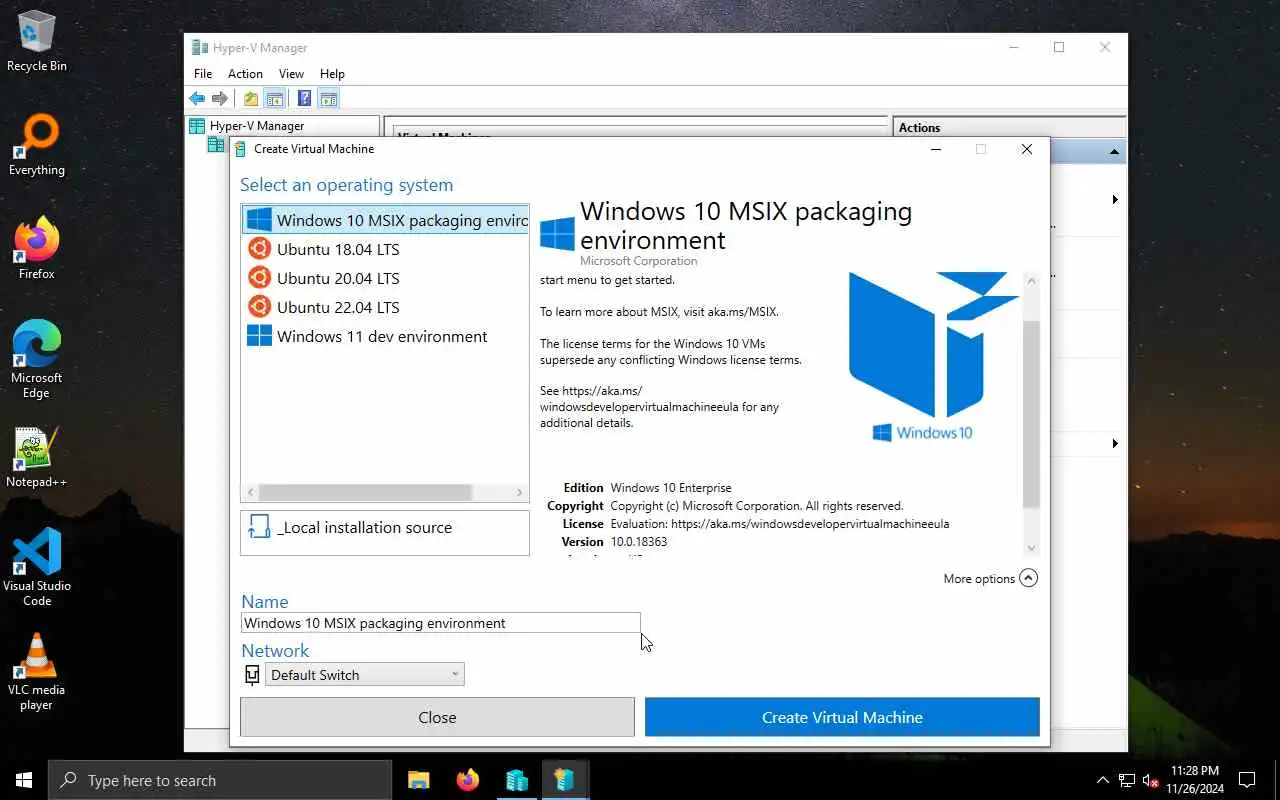The width and height of the screenshot is (1280, 800).
Task: Click the OS list horizontal scrollbar thumb
Action: click(x=365, y=492)
